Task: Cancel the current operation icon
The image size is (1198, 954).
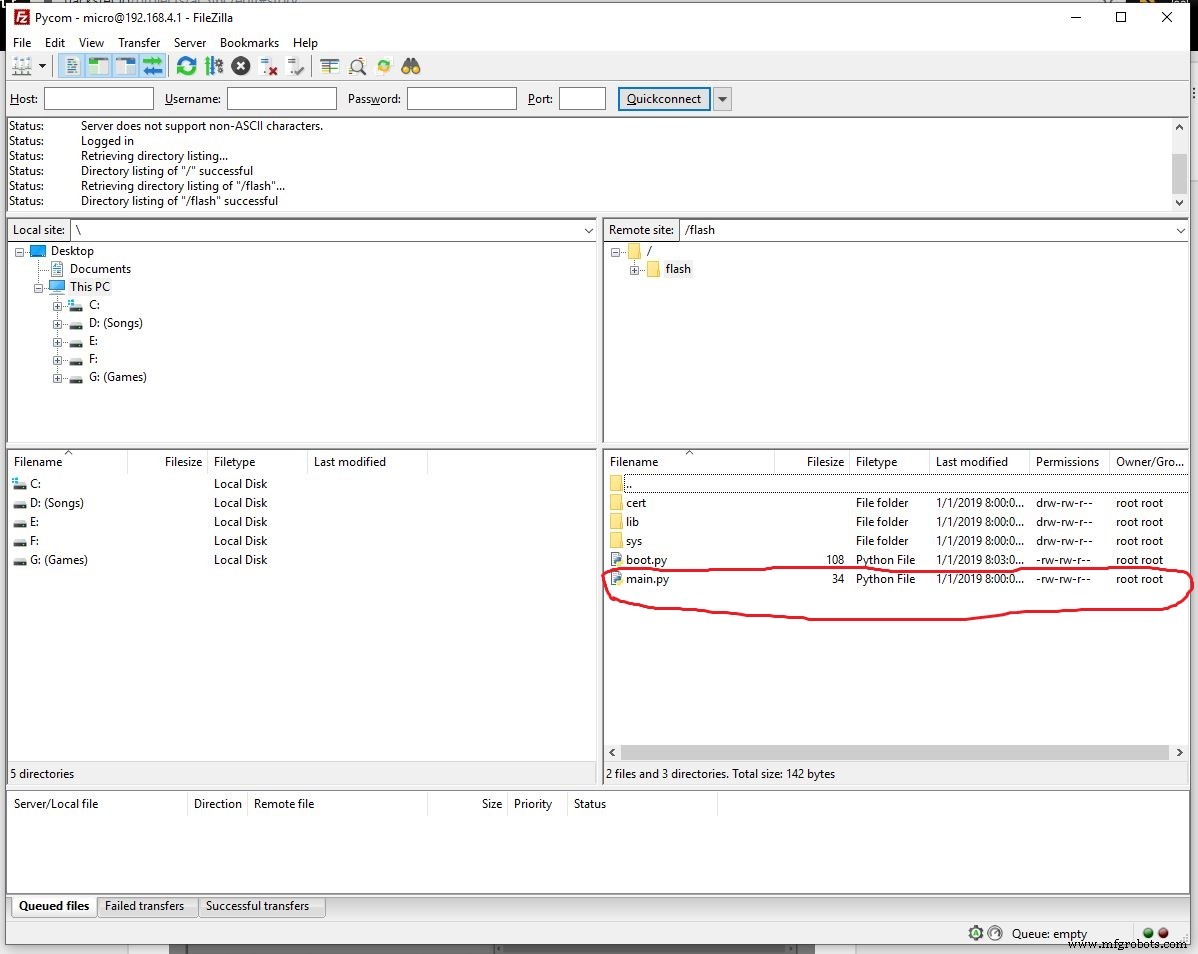Action: pos(241,67)
